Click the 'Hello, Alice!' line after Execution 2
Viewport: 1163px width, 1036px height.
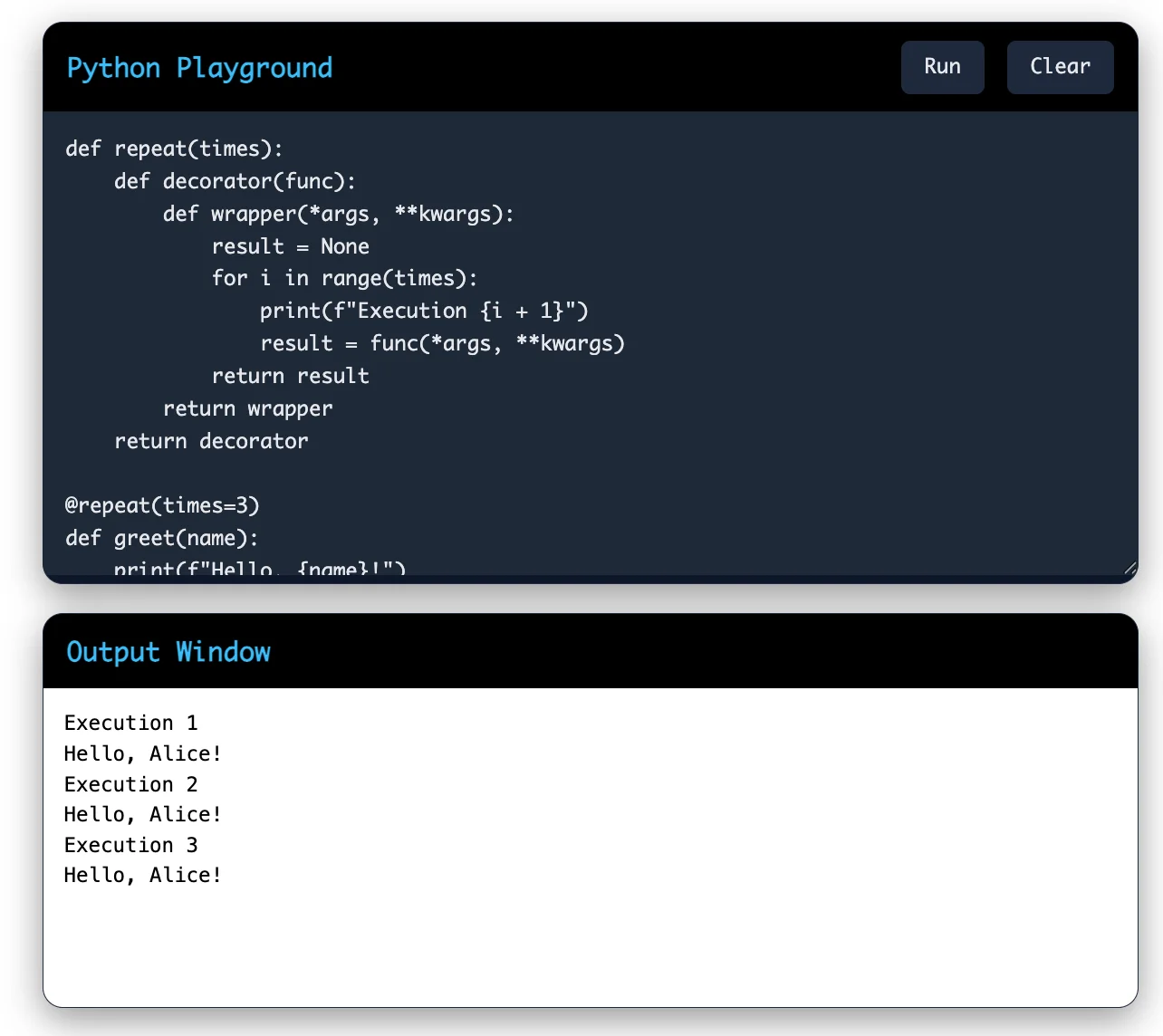(x=142, y=814)
